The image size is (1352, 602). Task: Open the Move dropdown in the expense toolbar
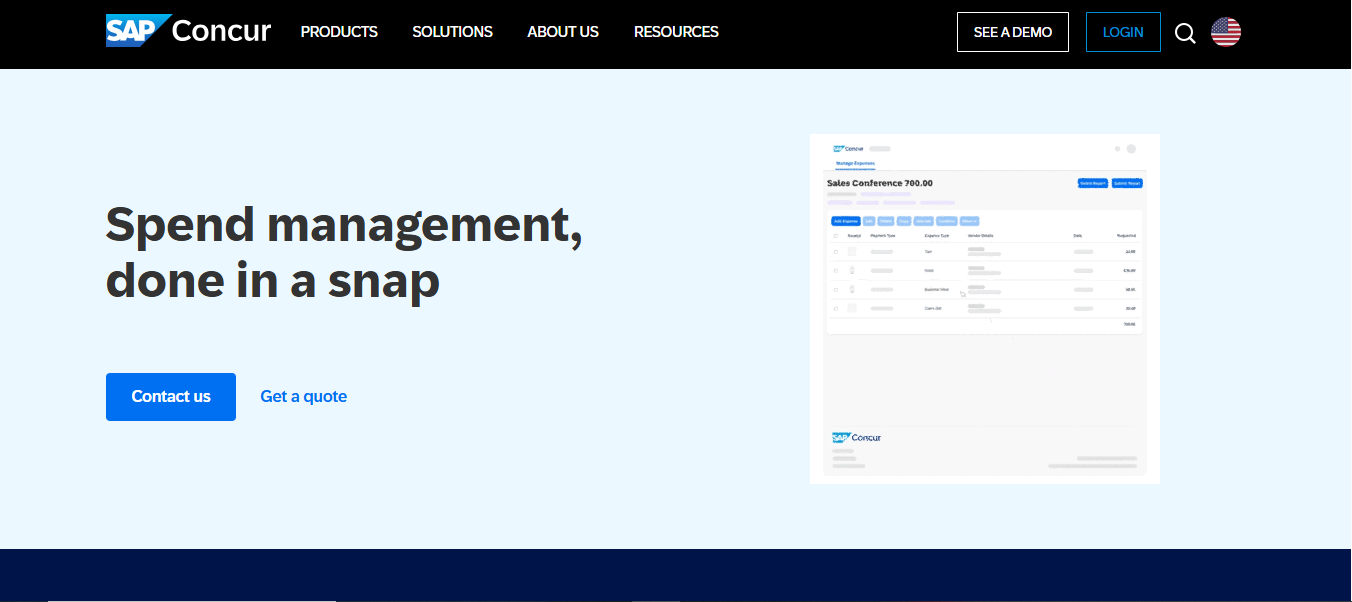coord(969,221)
